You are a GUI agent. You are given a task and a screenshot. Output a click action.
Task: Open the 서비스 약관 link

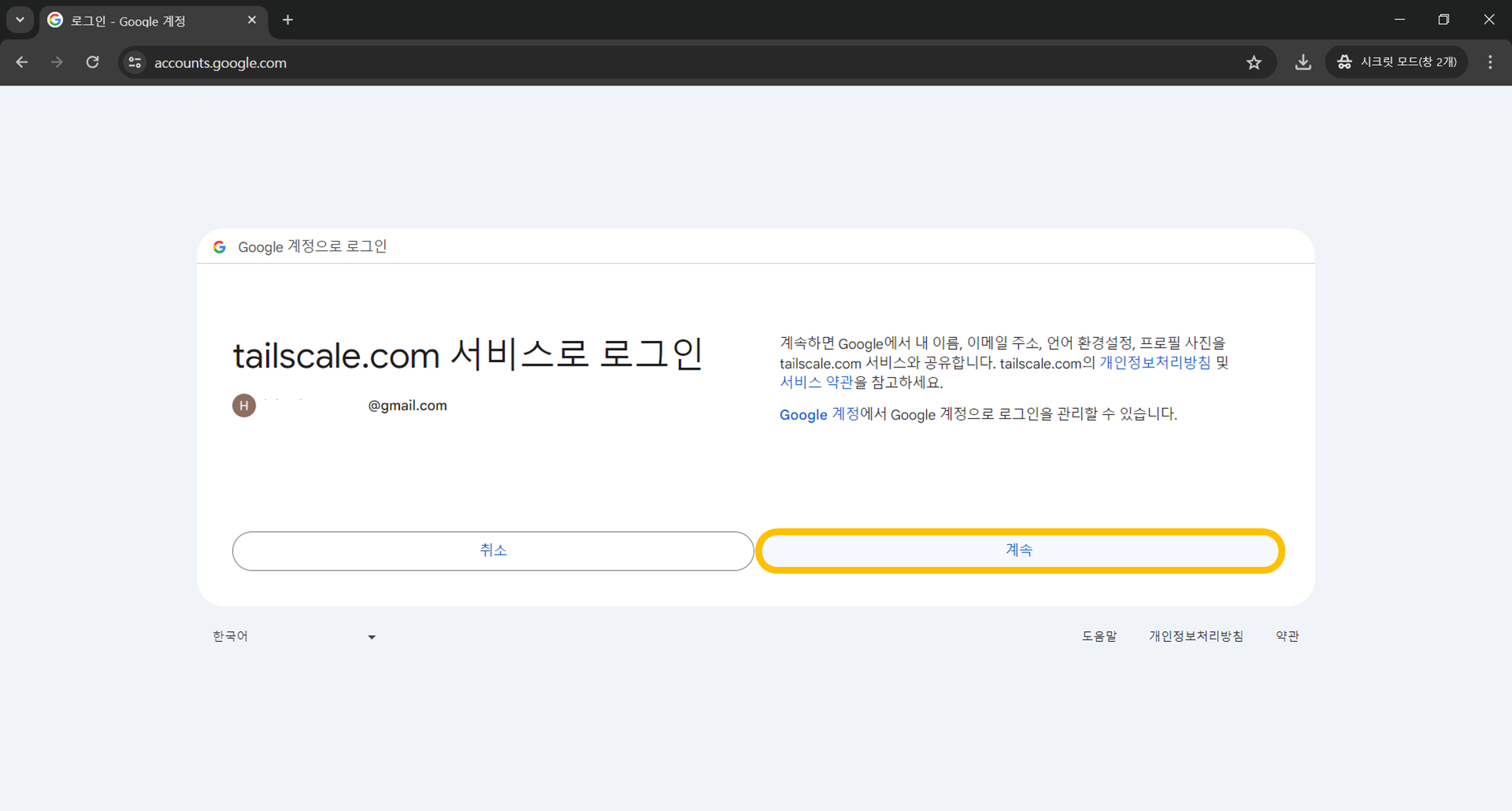(816, 382)
